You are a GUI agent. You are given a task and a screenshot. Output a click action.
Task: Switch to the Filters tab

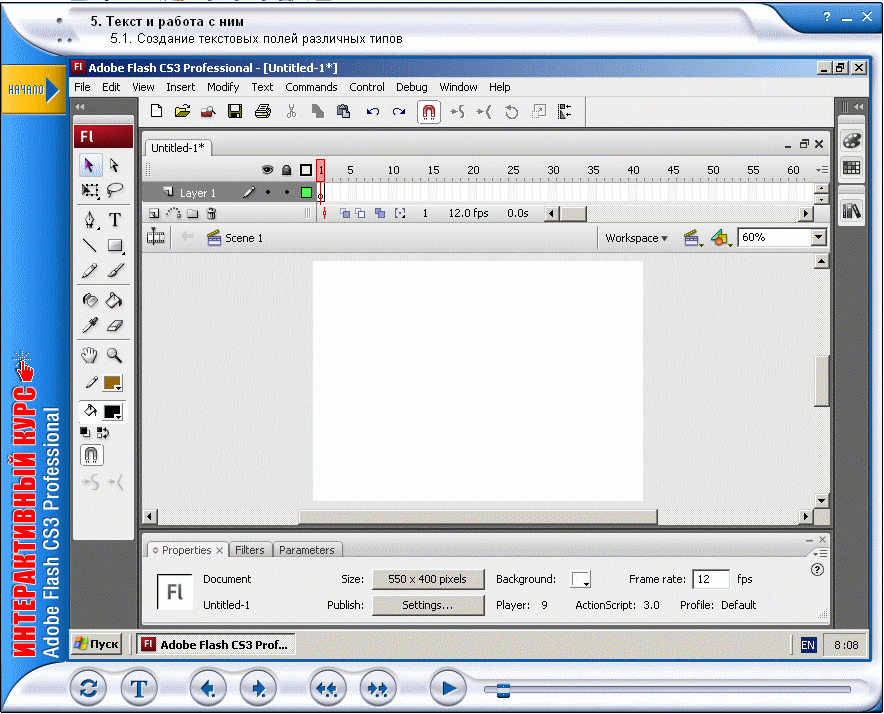[250, 549]
